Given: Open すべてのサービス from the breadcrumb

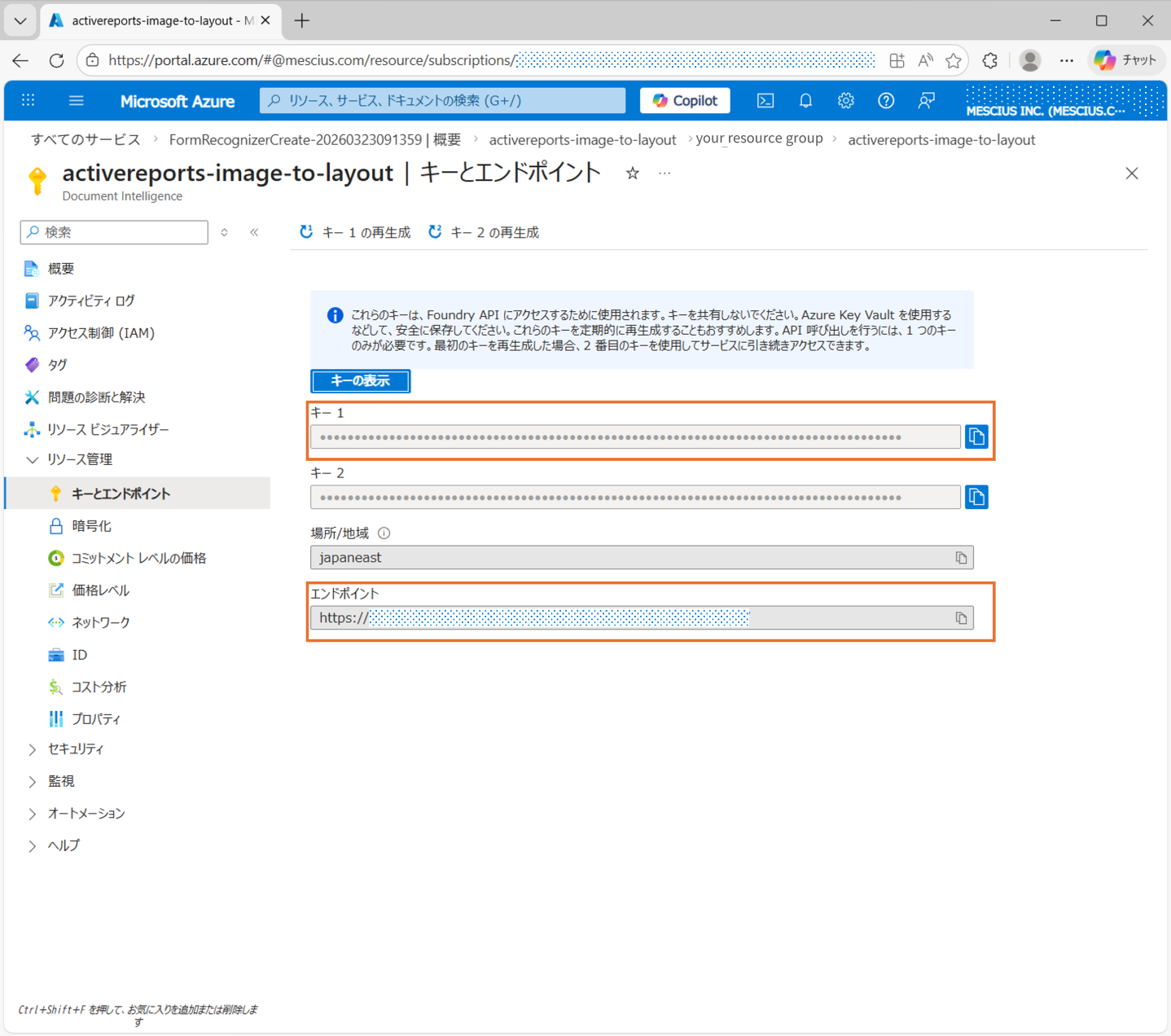Looking at the screenshot, I should pyautogui.click(x=85, y=139).
